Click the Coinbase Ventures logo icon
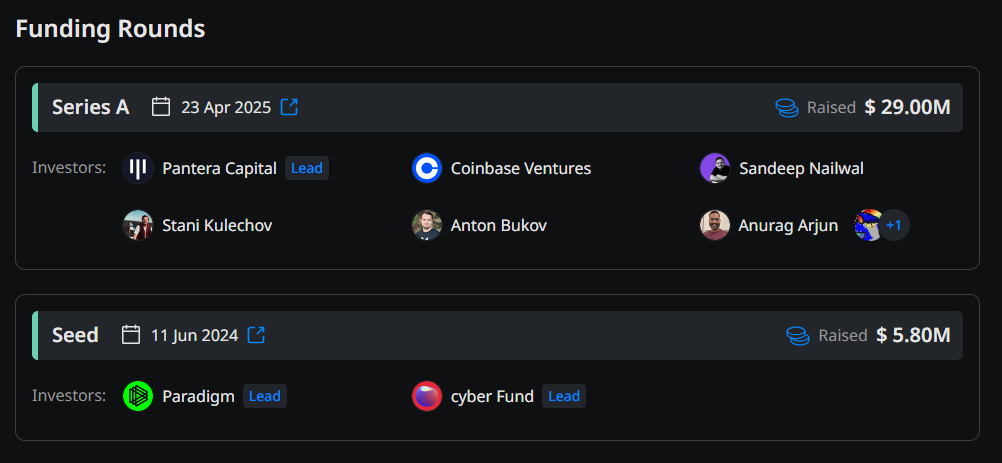 pos(427,168)
